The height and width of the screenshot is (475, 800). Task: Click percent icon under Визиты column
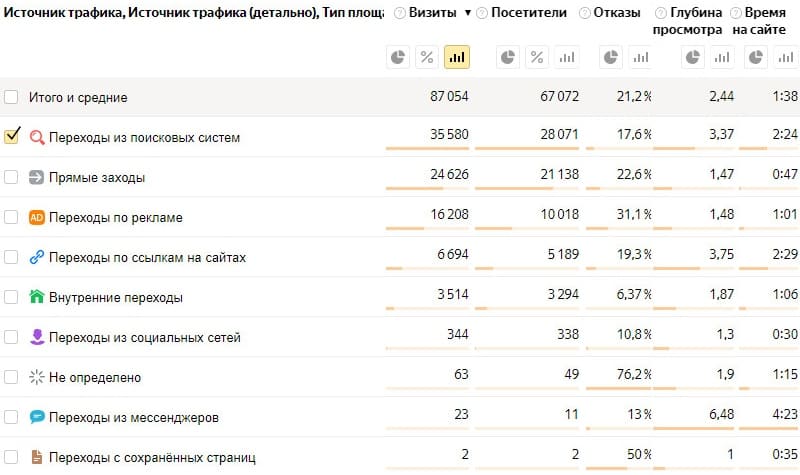pyautogui.click(x=427, y=57)
